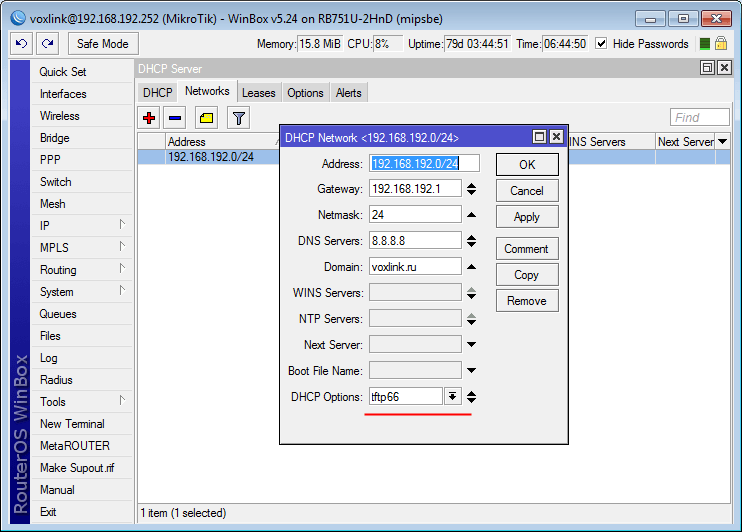The width and height of the screenshot is (742, 532).
Task: Click OK in DHCP Network dialog
Action: [527, 165]
